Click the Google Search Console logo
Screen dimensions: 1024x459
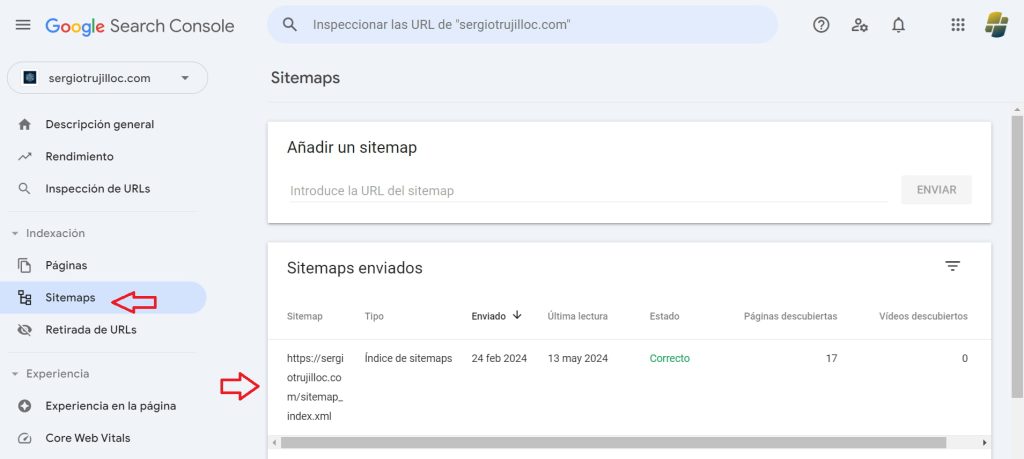coord(140,25)
